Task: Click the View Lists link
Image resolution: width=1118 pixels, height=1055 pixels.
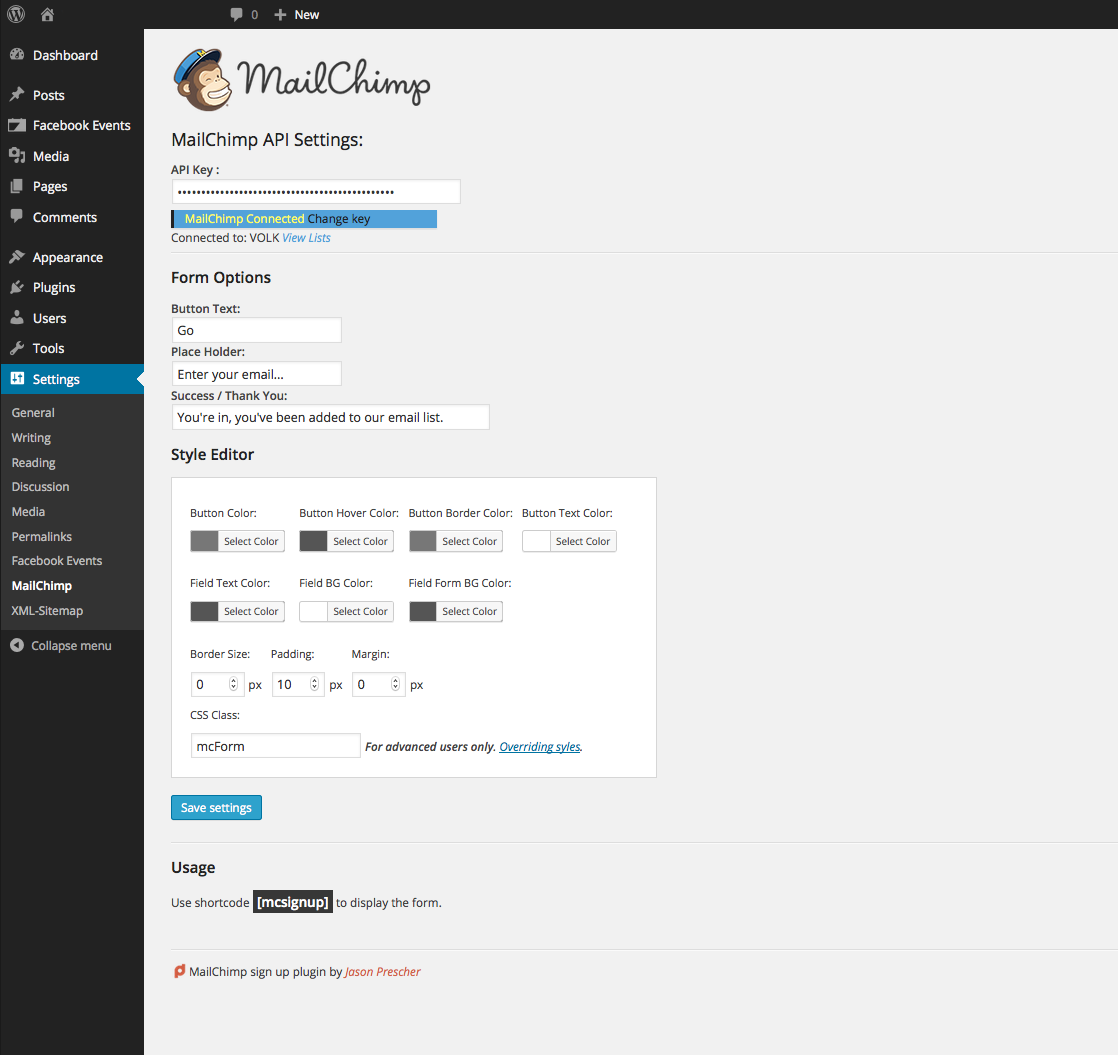Action: click(x=307, y=237)
